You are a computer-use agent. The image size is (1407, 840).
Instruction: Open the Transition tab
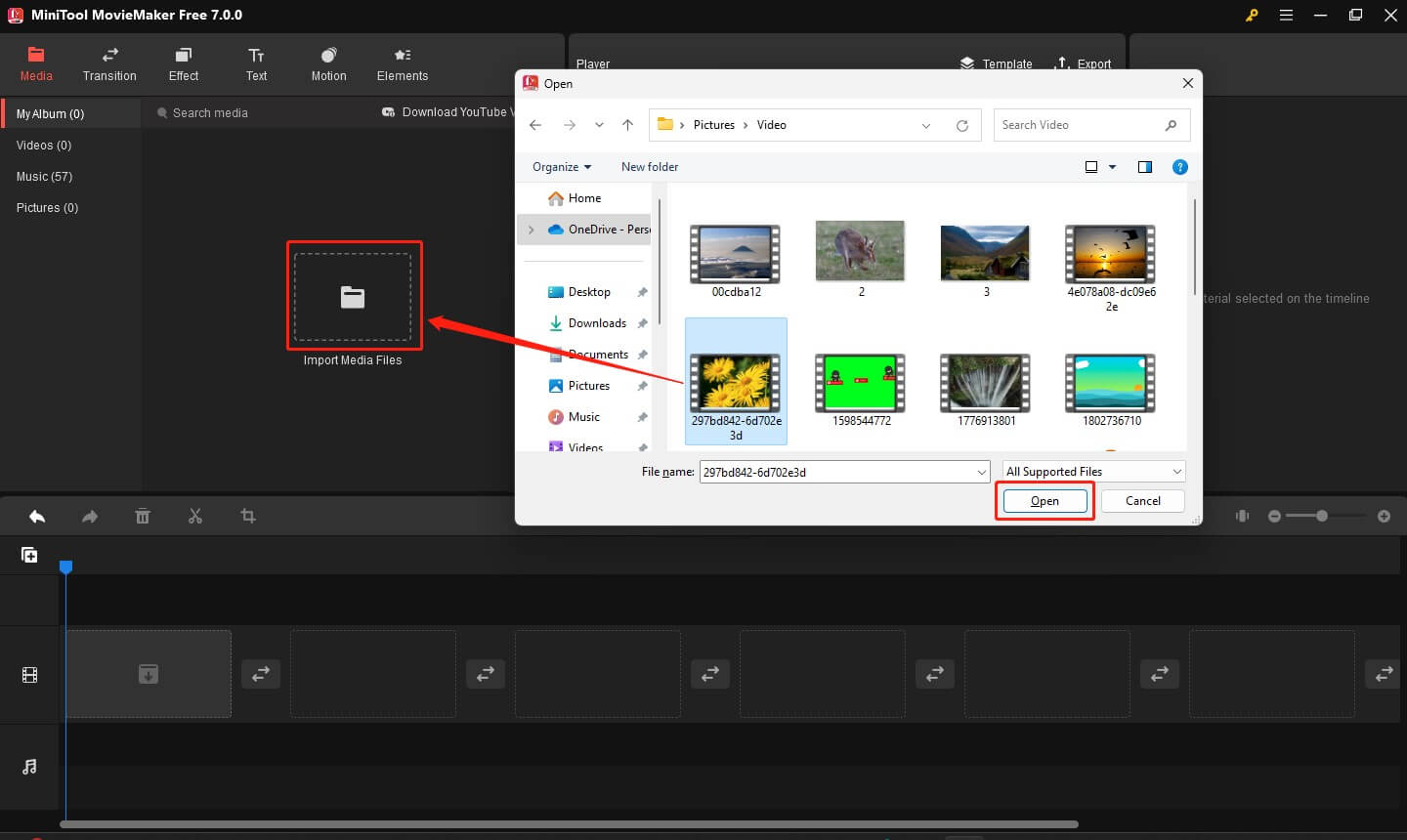click(x=109, y=64)
